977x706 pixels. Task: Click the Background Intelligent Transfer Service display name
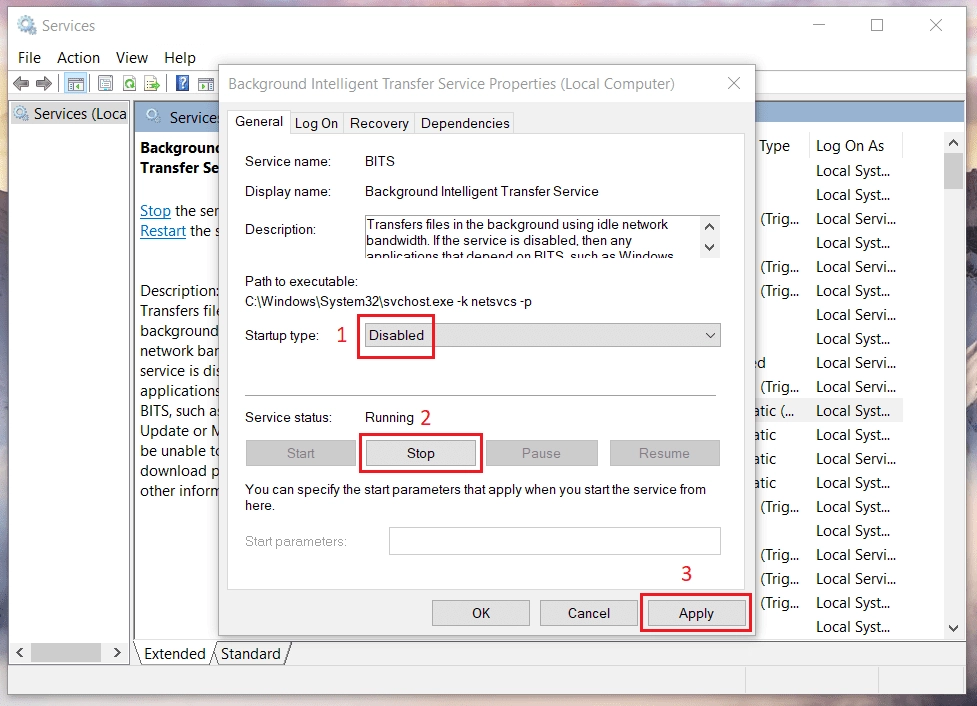point(482,191)
